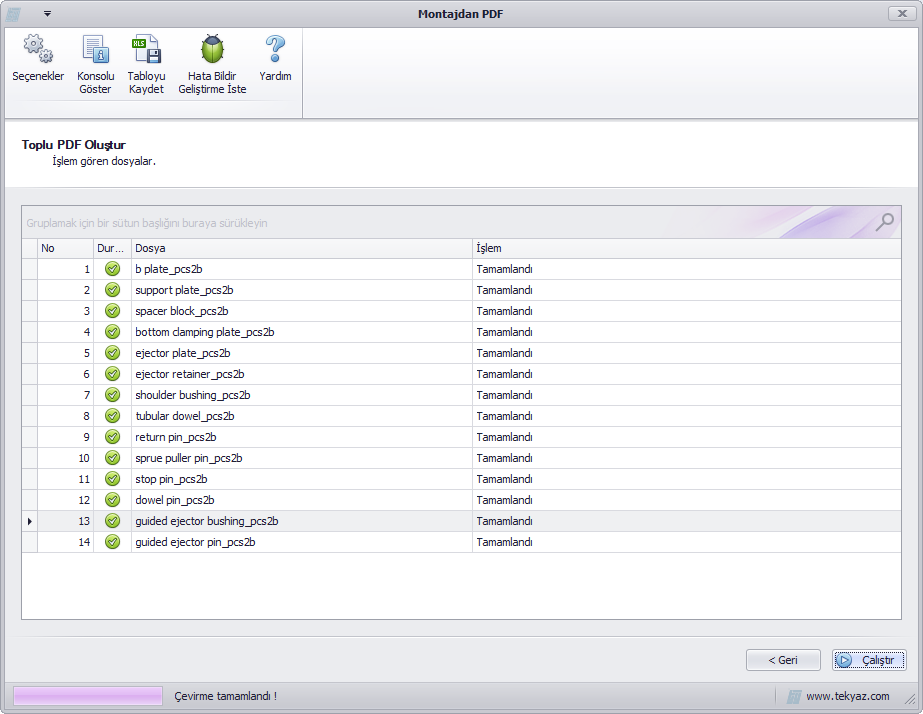
Task: Select file name sprue puller pin_pcs2b
Action: (x=188, y=458)
